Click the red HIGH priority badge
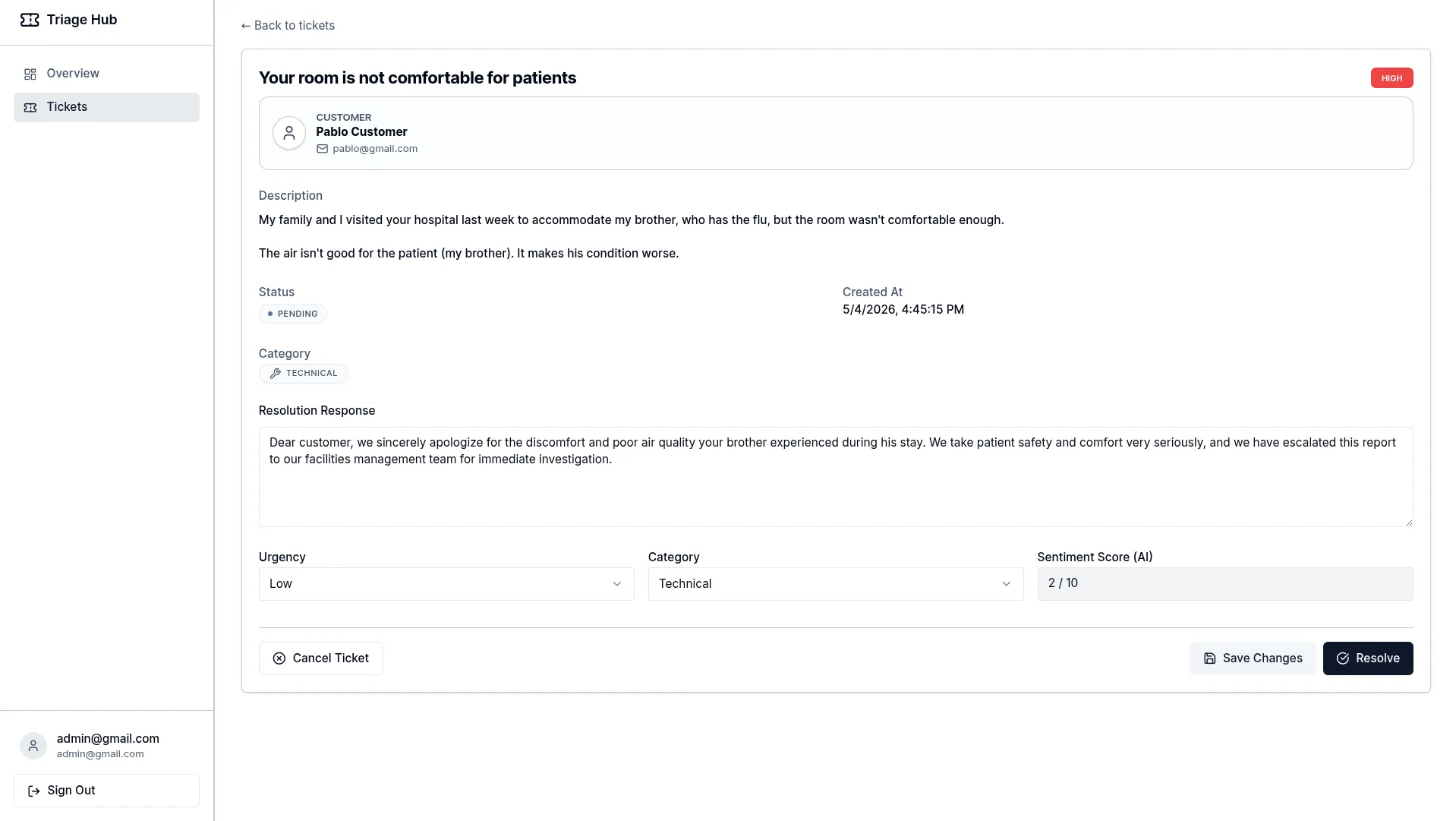Image resolution: width=1456 pixels, height=821 pixels. point(1391,78)
